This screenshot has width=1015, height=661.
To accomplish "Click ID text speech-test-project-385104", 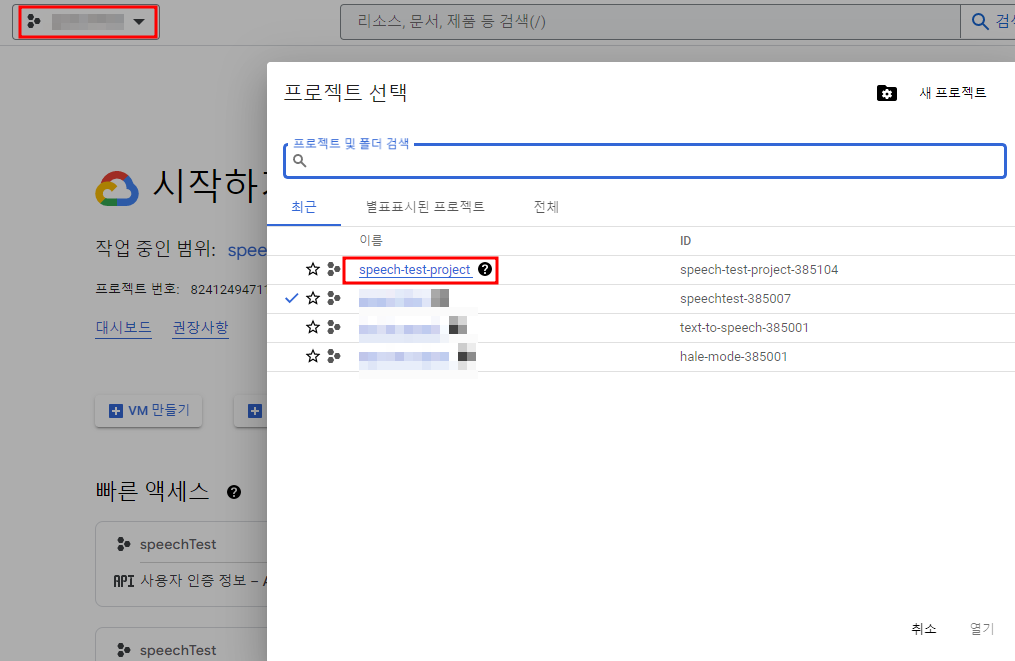I will 759,269.
